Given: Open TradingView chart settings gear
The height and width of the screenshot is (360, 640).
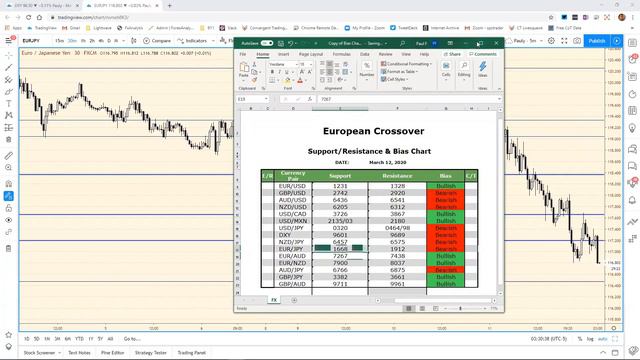Looking at the screenshot, I should [x=551, y=41].
